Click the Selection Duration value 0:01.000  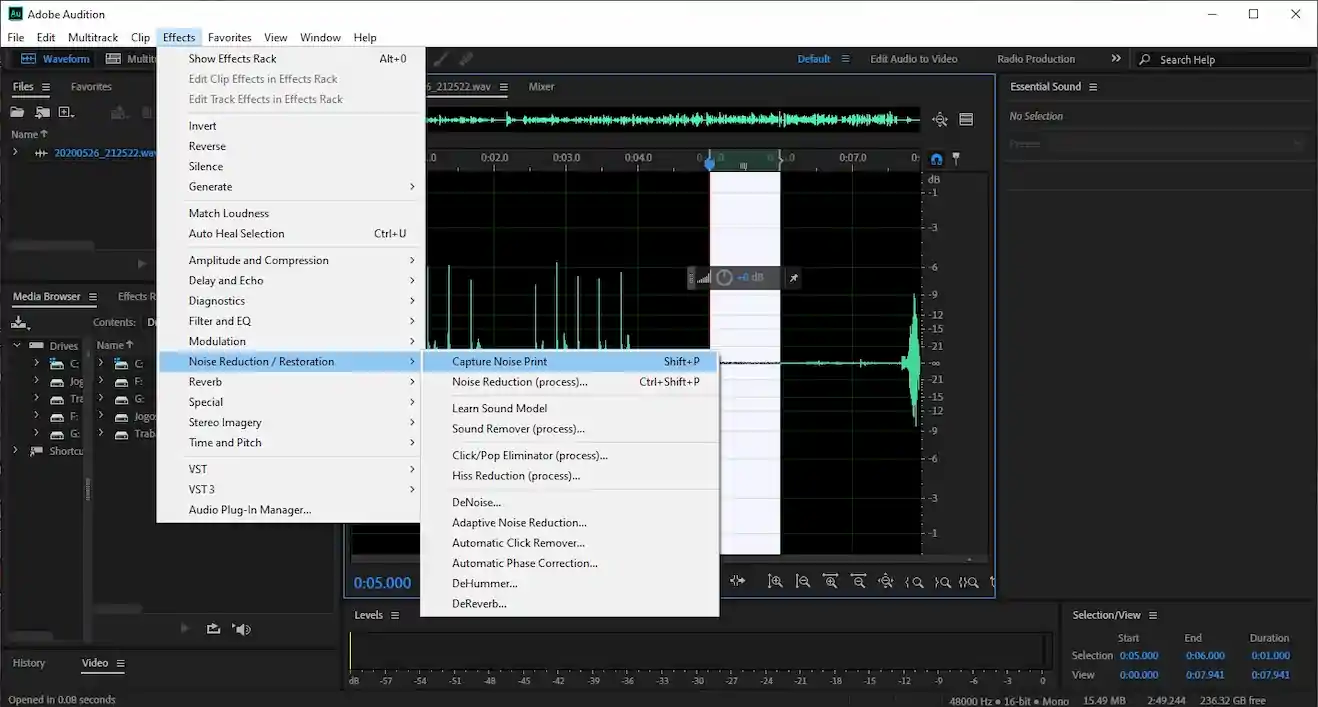click(1270, 656)
